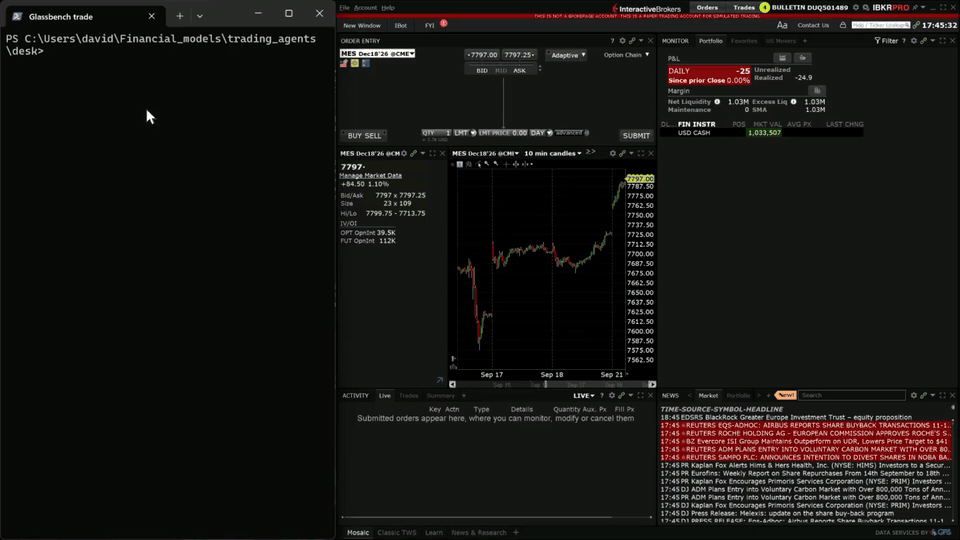The image size is (960, 540).
Task: Open quote details panel settings gear
Action: 404,154
